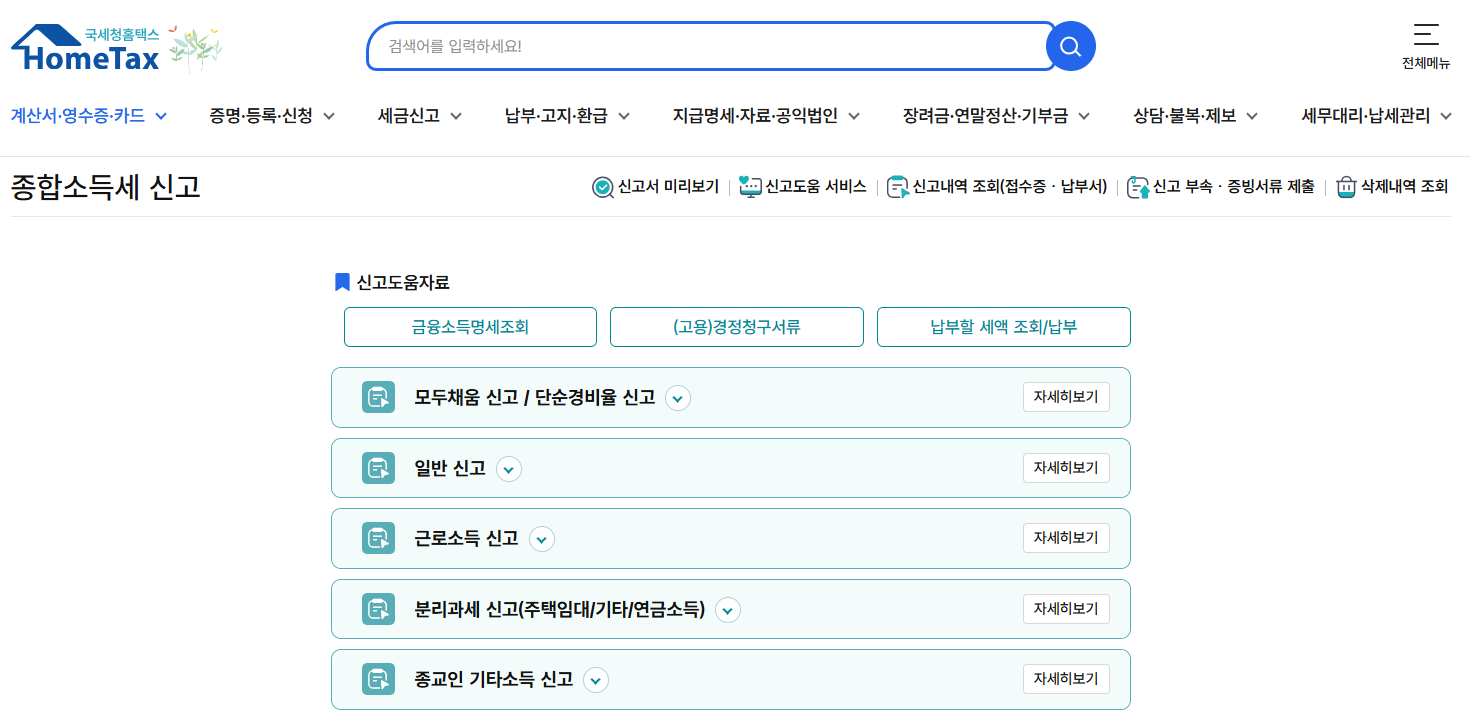Open the 장려금·연말정산·기부금 dropdown arrow

tap(1084, 116)
